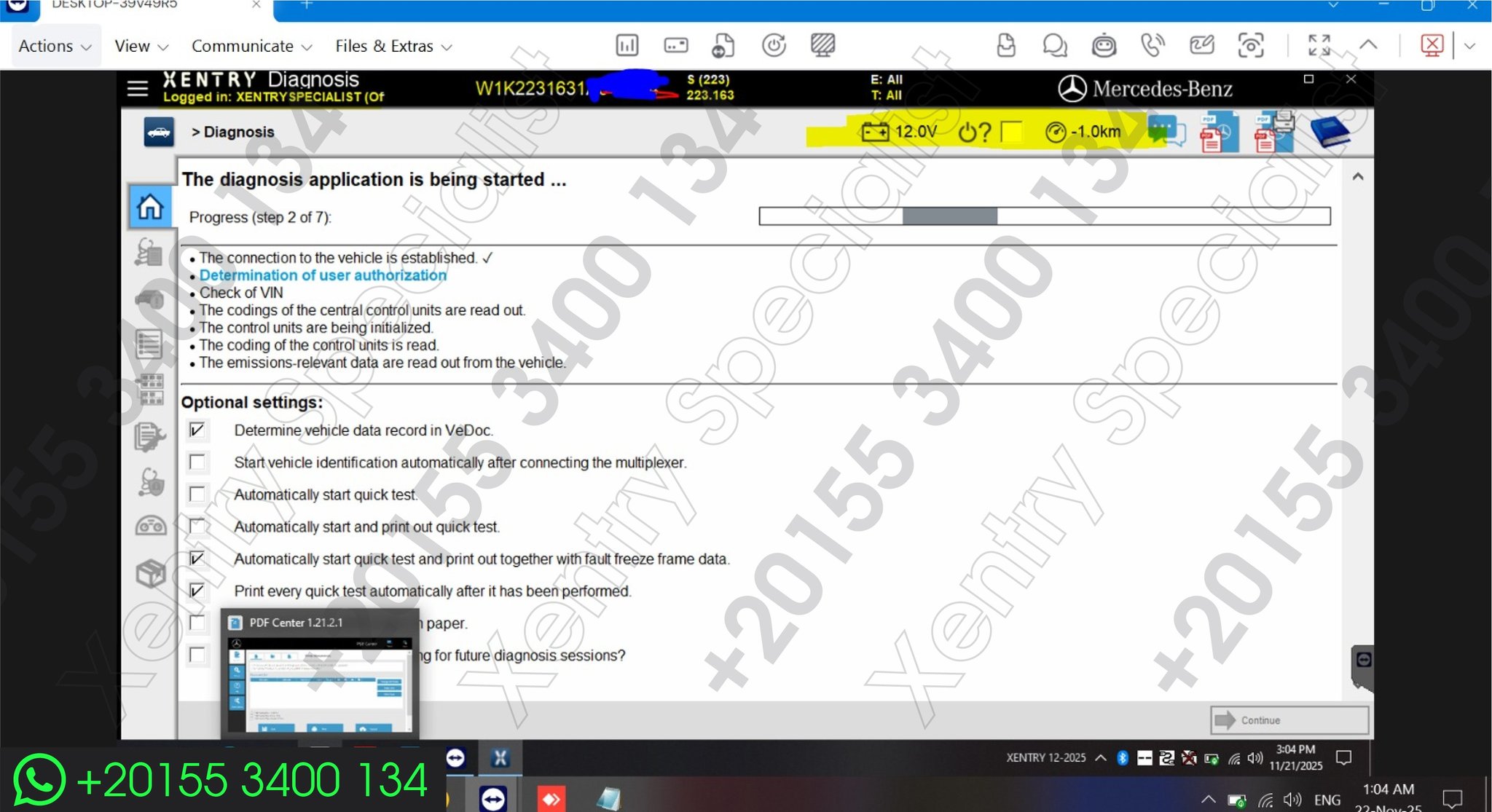The image size is (1492, 812).
Task: Click the vehicle car icon beside Diagnosis
Action: tap(159, 132)
